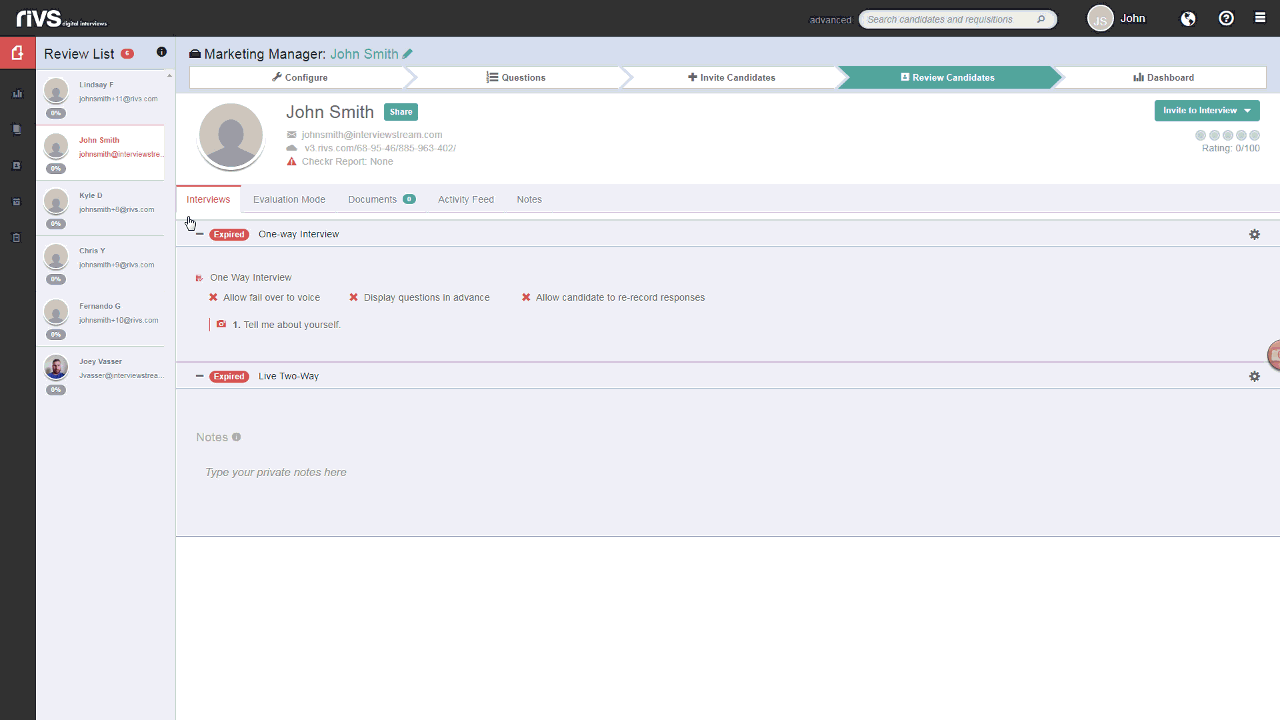Screen dimensions: 1280x720
Task: Click the search magnifier icon
Action: click(1041, 19)
